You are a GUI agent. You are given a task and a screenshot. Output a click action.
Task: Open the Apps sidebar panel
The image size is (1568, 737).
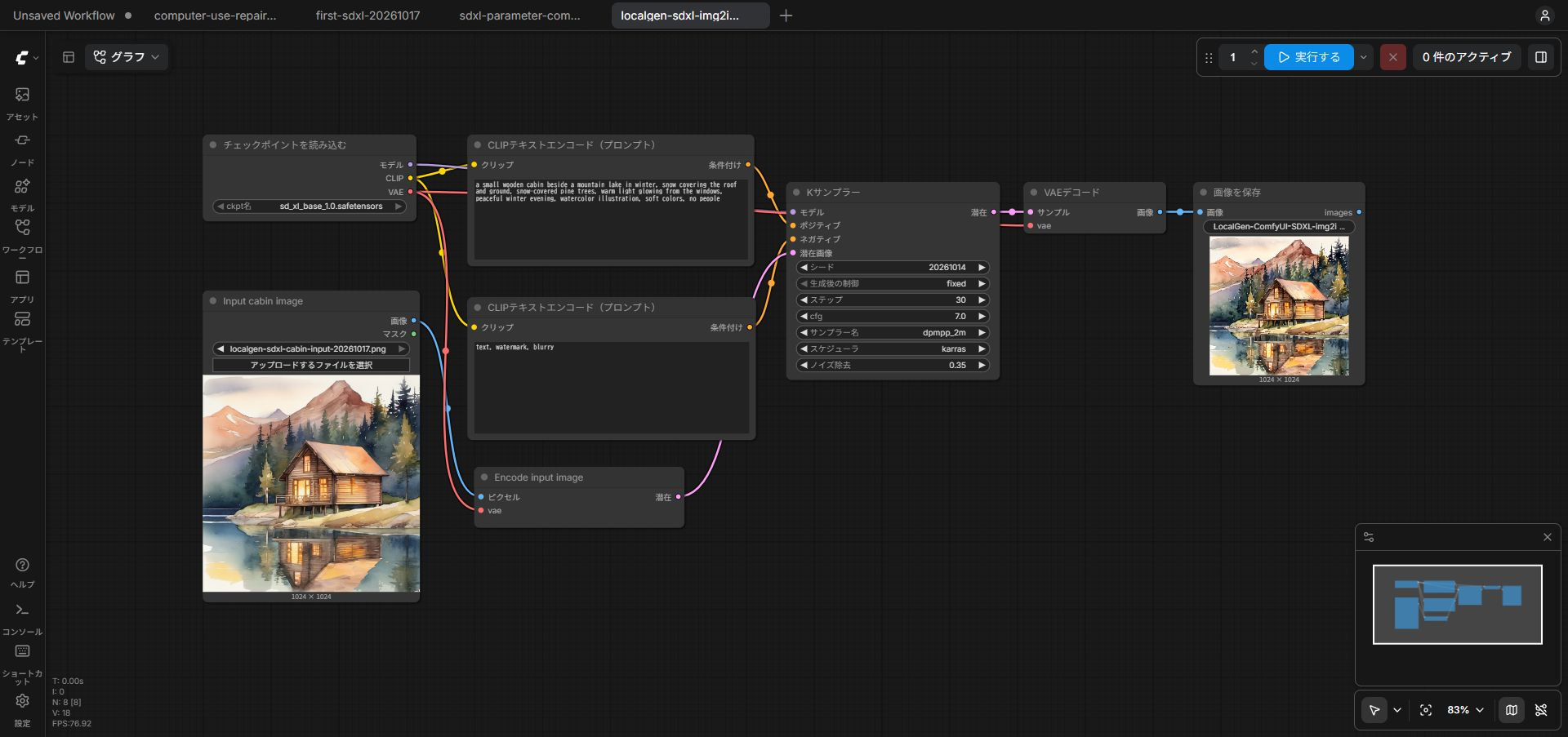coord(22,286)
